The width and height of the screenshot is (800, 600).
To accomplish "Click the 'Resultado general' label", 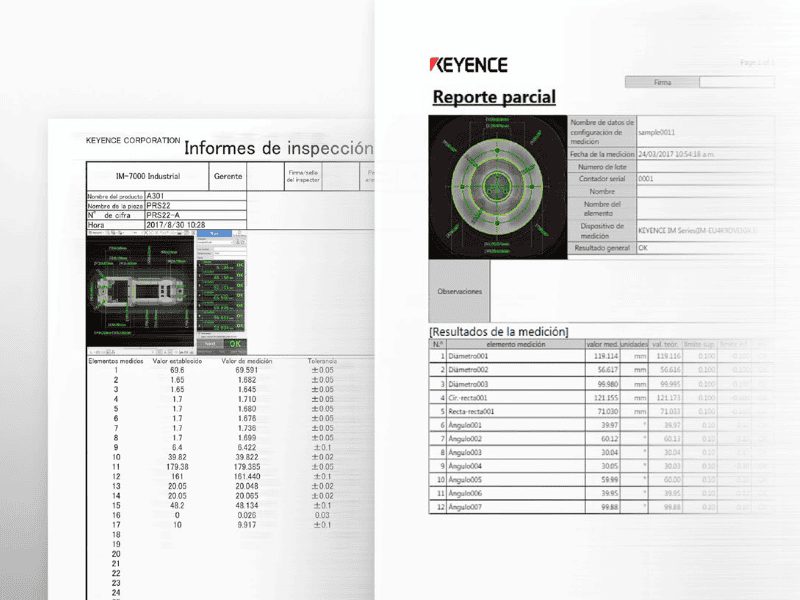I will pos(602,248).
